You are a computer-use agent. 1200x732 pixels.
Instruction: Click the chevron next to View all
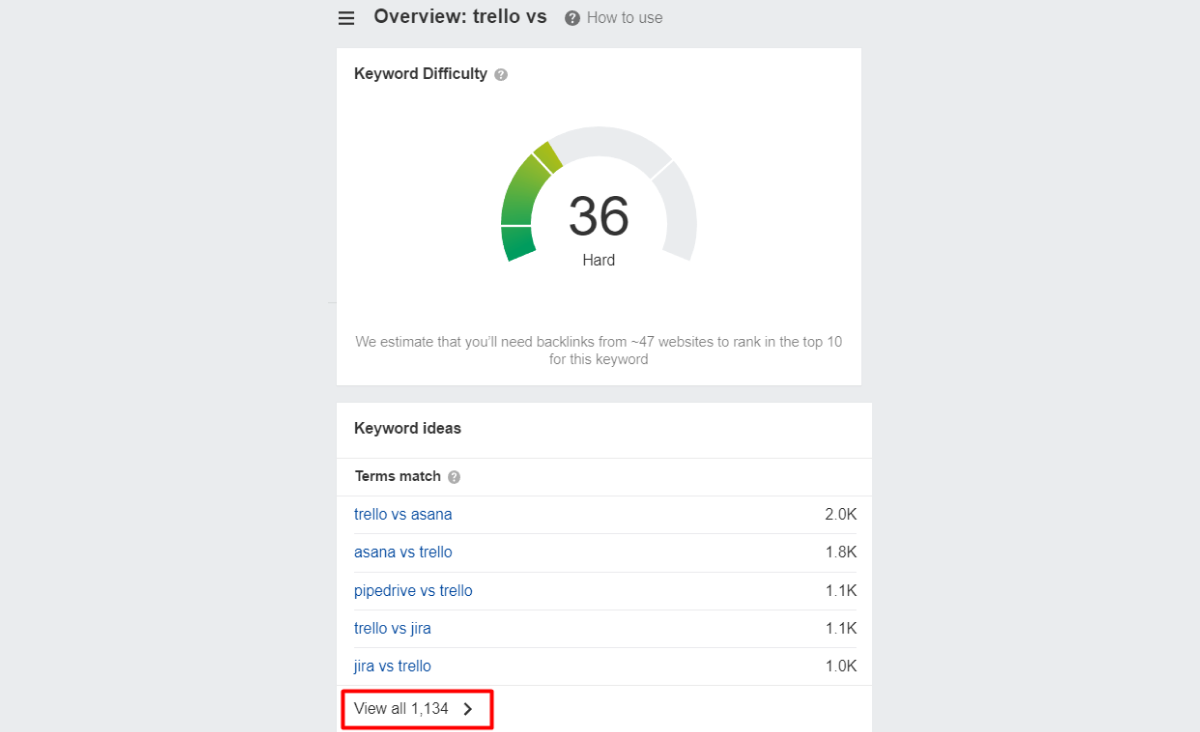click(468, 709)
